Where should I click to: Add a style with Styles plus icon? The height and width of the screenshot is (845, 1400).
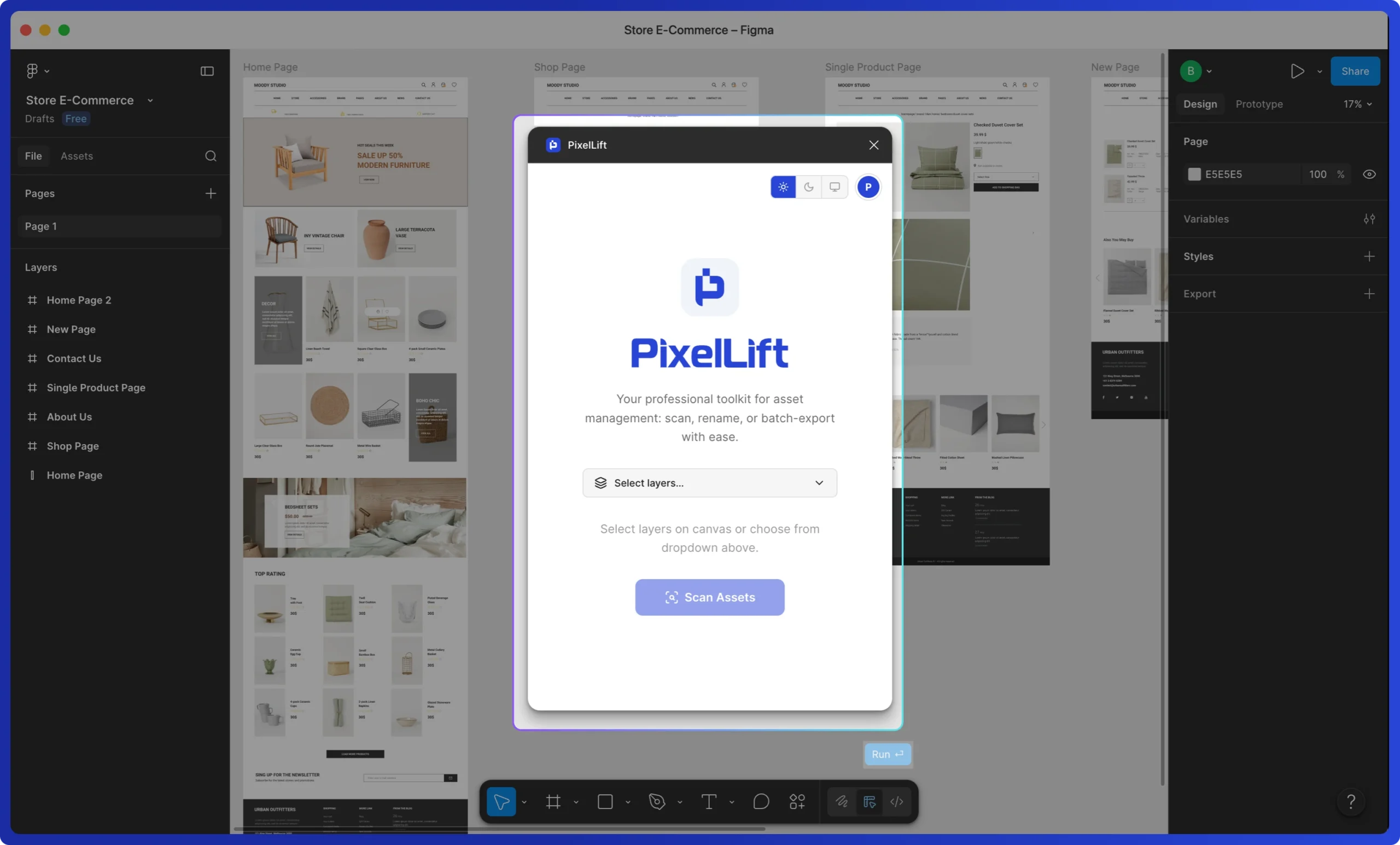pos(1369,257)
